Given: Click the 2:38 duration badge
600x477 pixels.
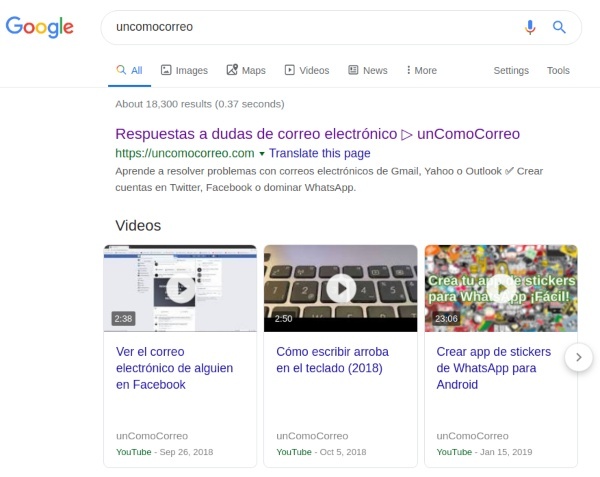Looking at the screenshot, I should click(123, 318).
